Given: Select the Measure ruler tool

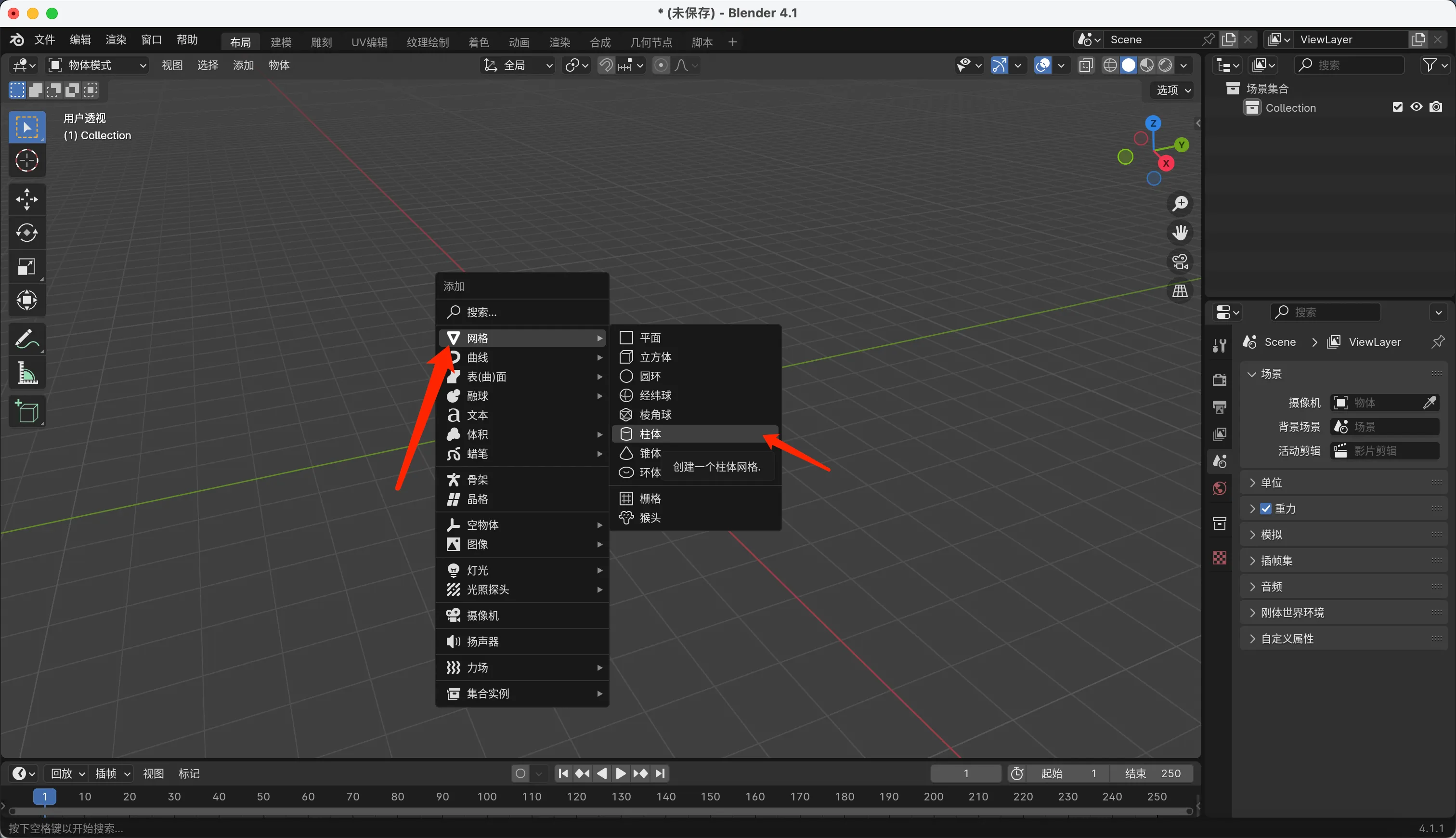Looking at the screenshot, I should click(26, 373).
